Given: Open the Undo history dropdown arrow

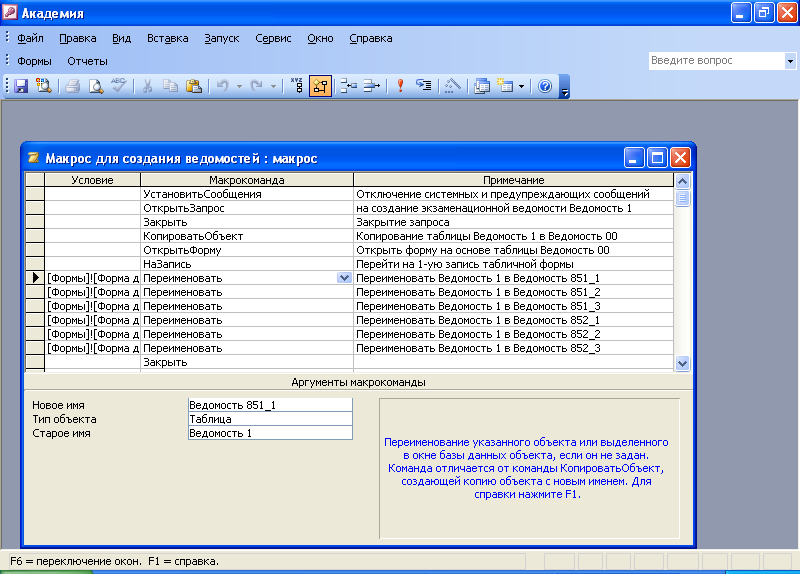Looking at the screenshot, I should (239, 86).
